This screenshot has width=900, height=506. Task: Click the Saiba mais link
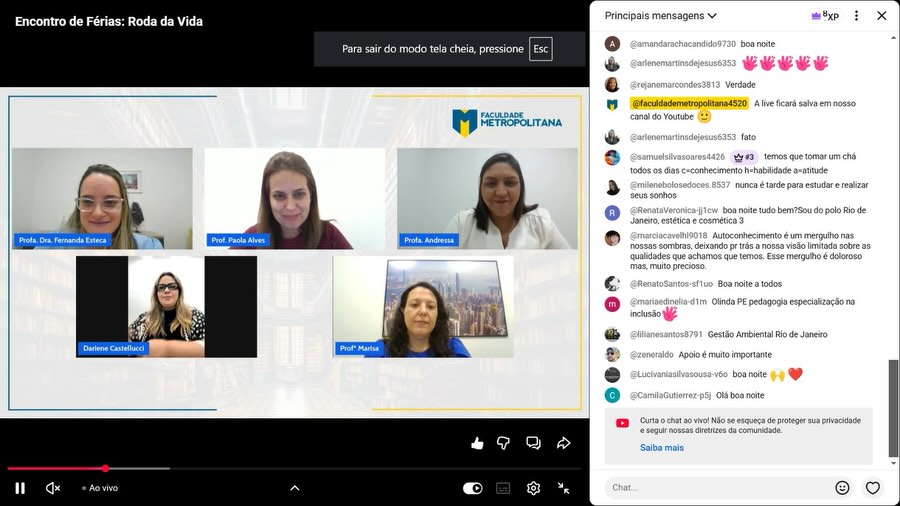662,447
